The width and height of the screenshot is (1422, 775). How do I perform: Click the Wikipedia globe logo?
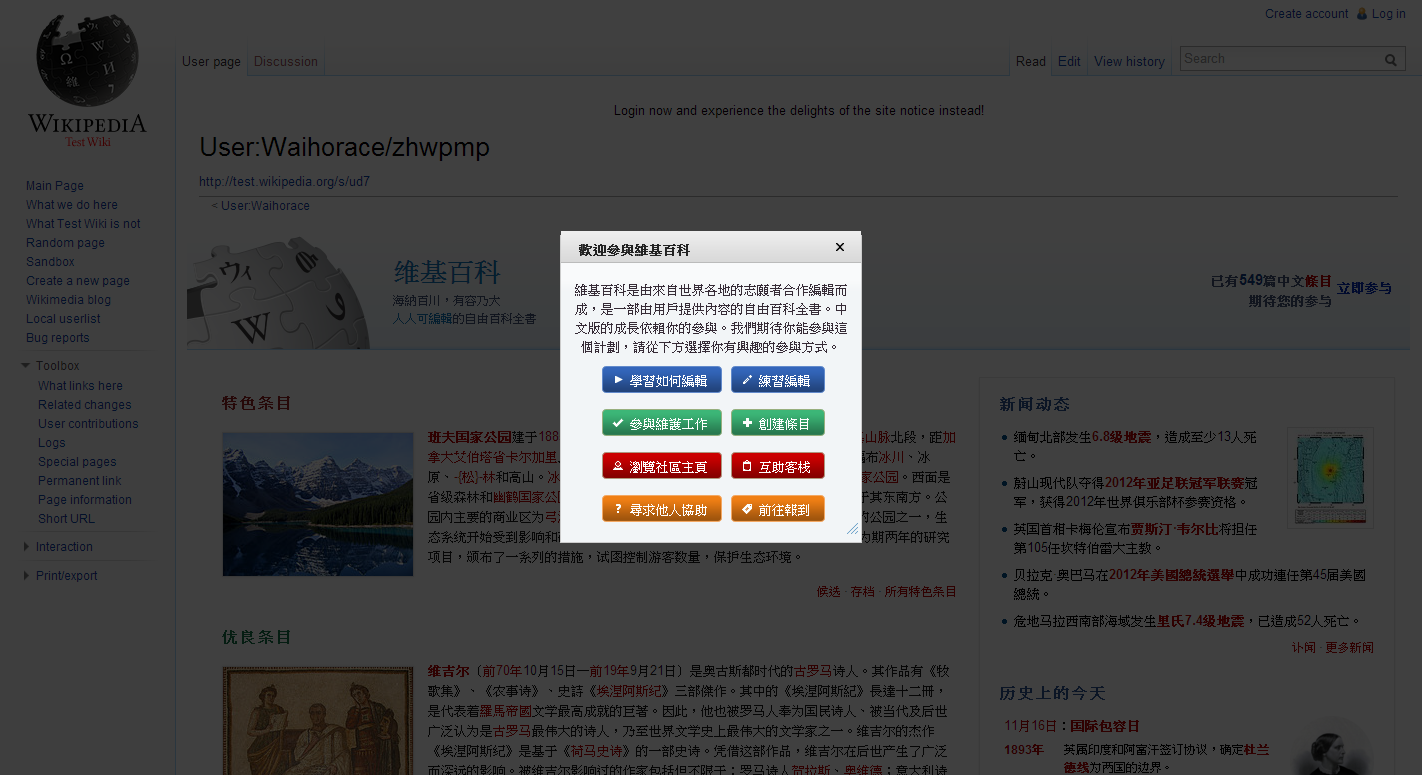(87, 82)
